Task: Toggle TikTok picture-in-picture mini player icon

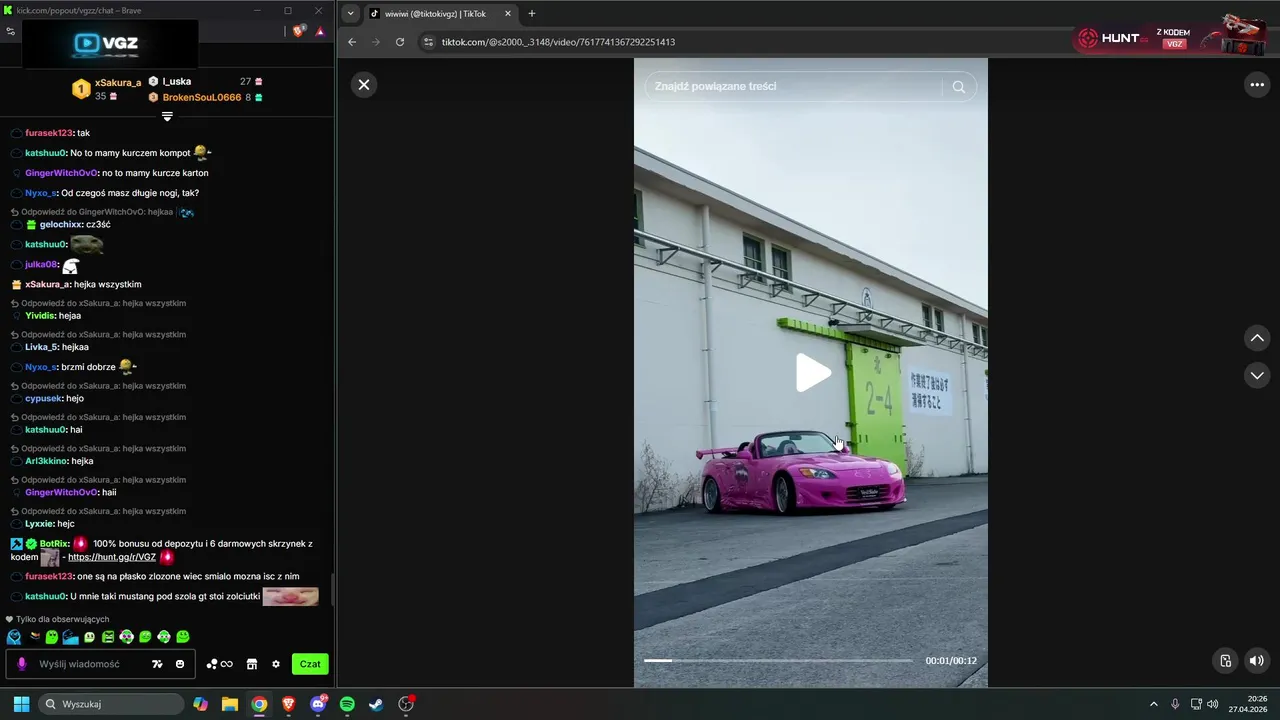Action: (x=1226, y=660)
